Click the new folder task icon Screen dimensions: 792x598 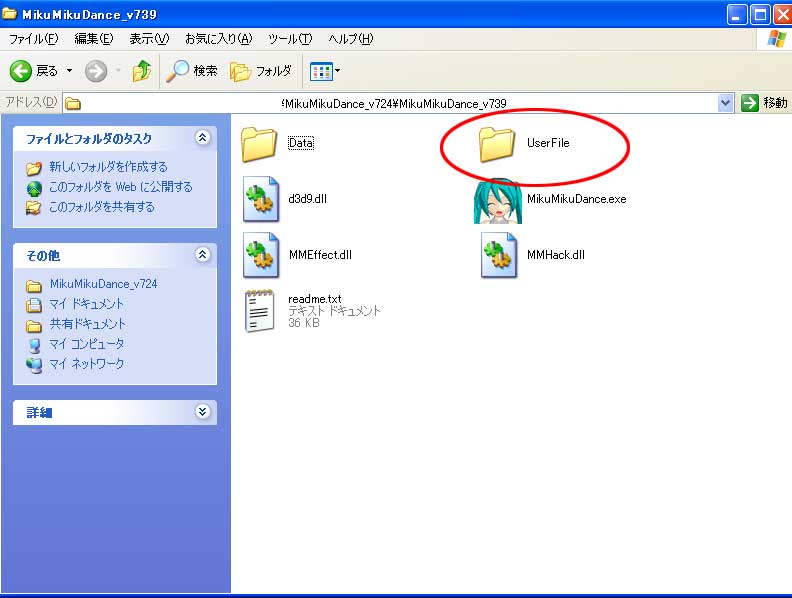tap(34, 168)
